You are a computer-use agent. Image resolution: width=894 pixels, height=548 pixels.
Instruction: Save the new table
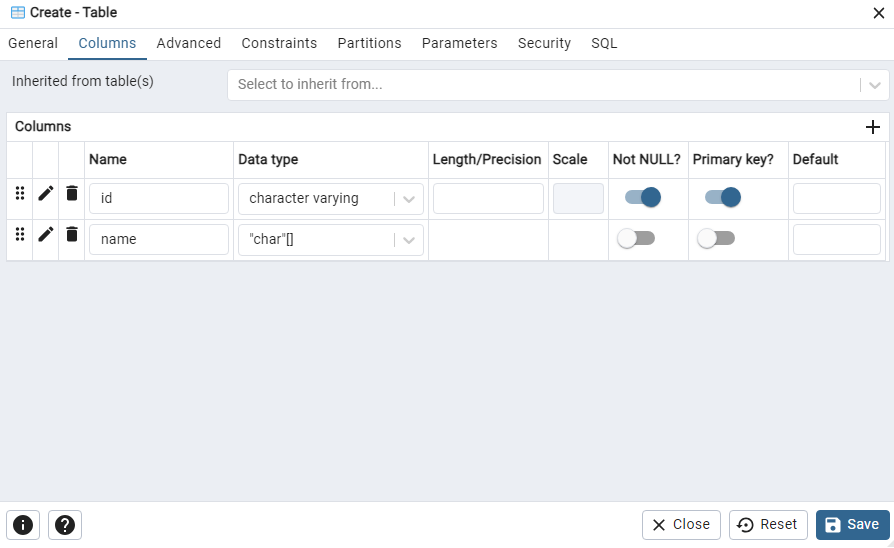[852, 525]
